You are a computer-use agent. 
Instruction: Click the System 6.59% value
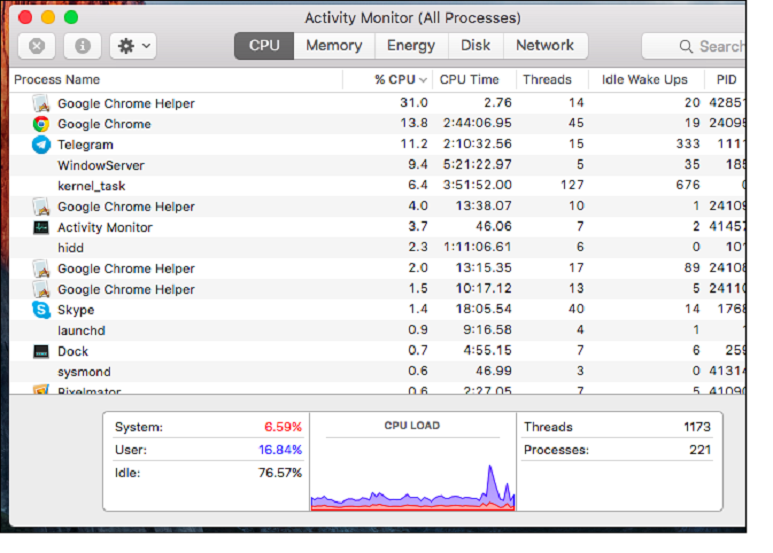click(283, 427)
